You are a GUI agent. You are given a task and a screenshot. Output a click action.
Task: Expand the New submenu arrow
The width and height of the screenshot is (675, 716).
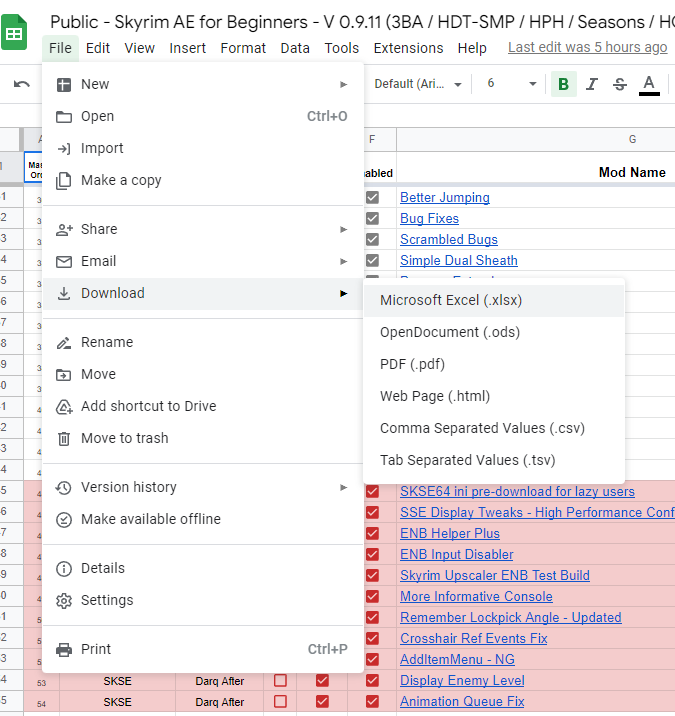[x=343, y=84]
